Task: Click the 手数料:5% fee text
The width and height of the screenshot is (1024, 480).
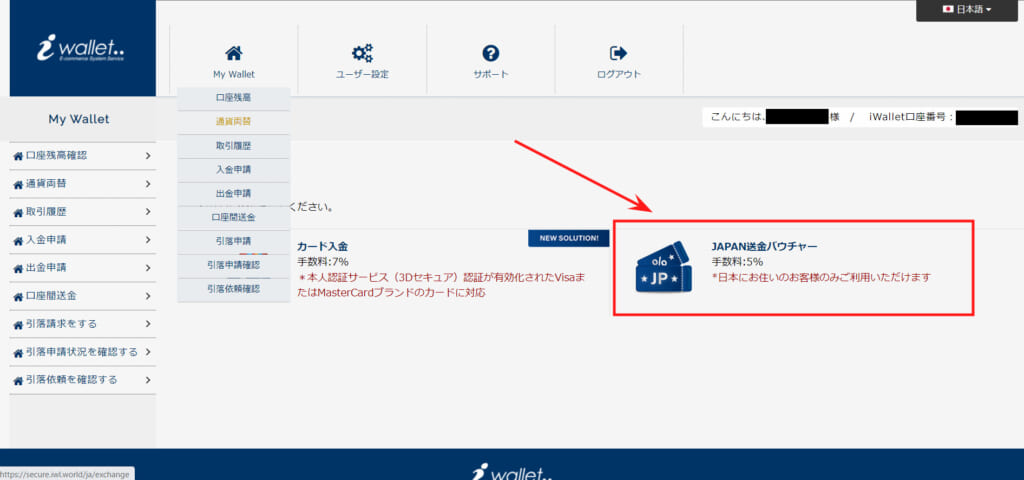Action: (737, 262)
